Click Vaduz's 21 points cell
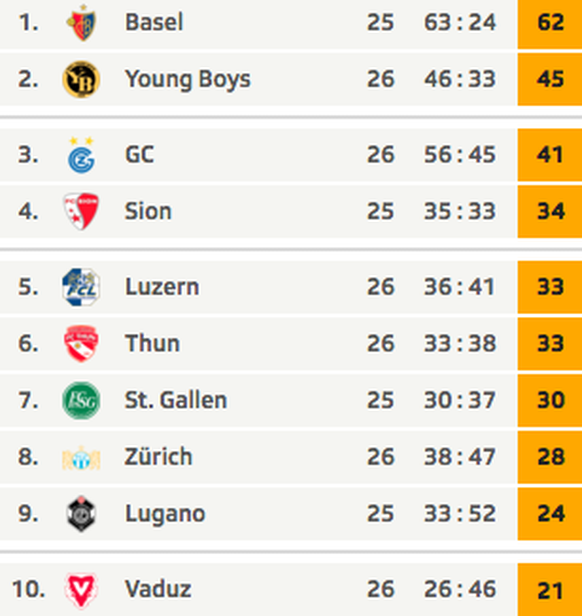The height and width of the screenshot is (616, 582). (550, 590)
